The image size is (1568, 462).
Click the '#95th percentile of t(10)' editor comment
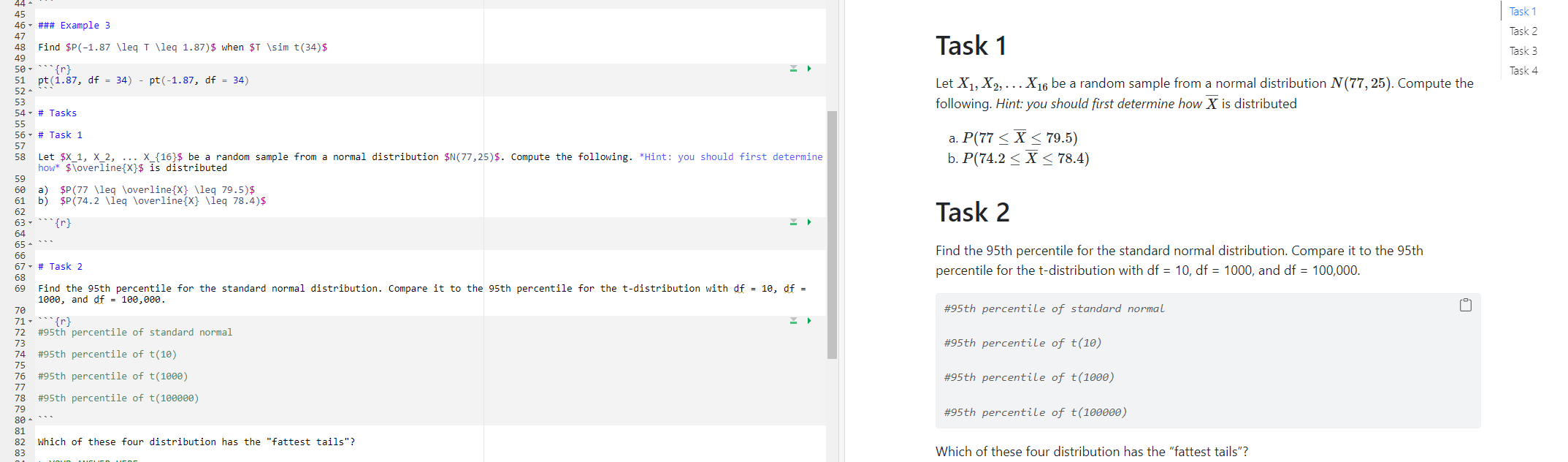click(107, 355)
